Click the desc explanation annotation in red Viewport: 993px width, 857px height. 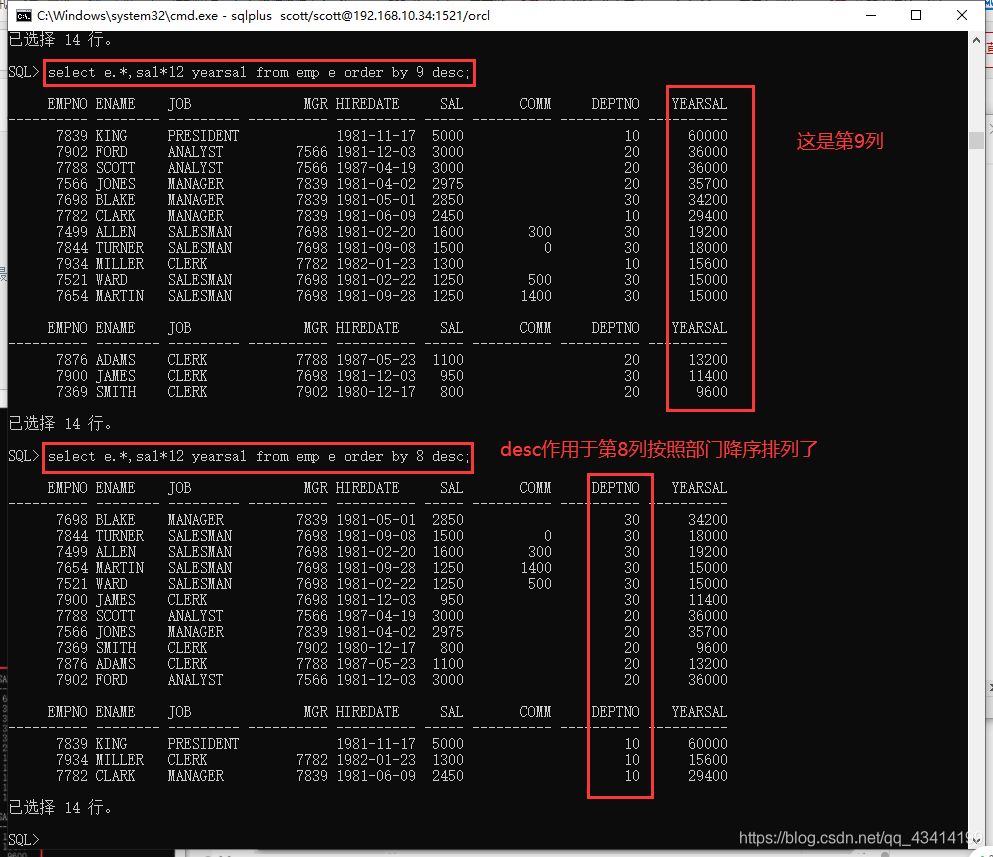pos(660,449)
